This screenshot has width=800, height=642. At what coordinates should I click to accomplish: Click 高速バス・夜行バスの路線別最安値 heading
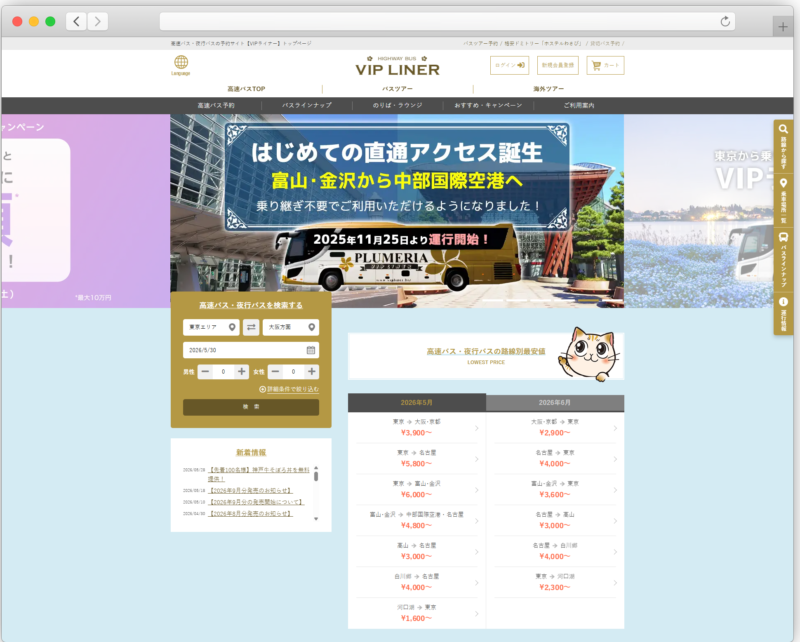[x=486, y=351]
